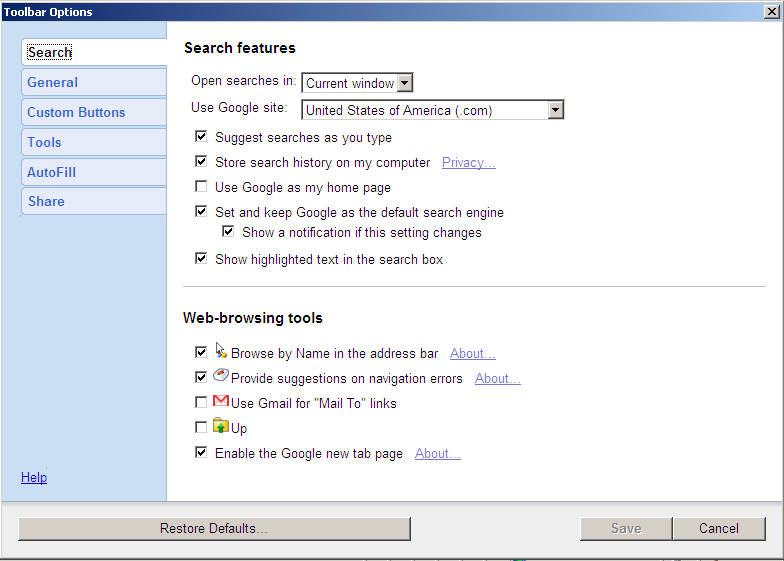Screen dimensions: 784x561
Task: Click the Search features heading
Action: pos(240,48)
